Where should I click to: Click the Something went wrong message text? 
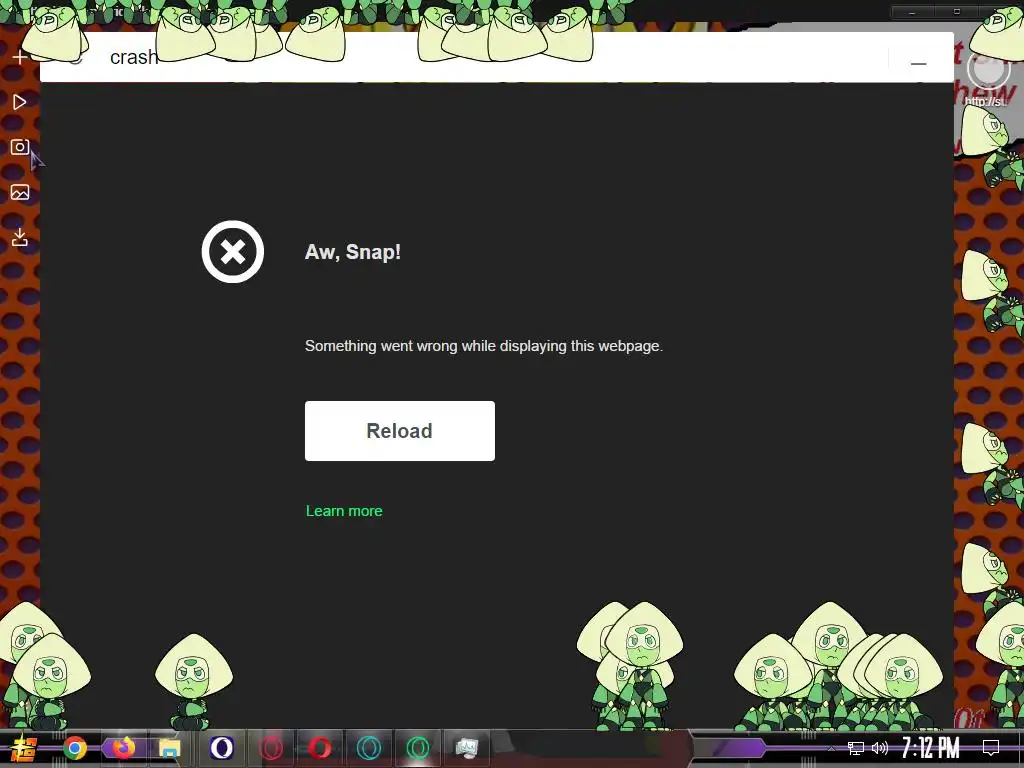[x=484, y=346]
